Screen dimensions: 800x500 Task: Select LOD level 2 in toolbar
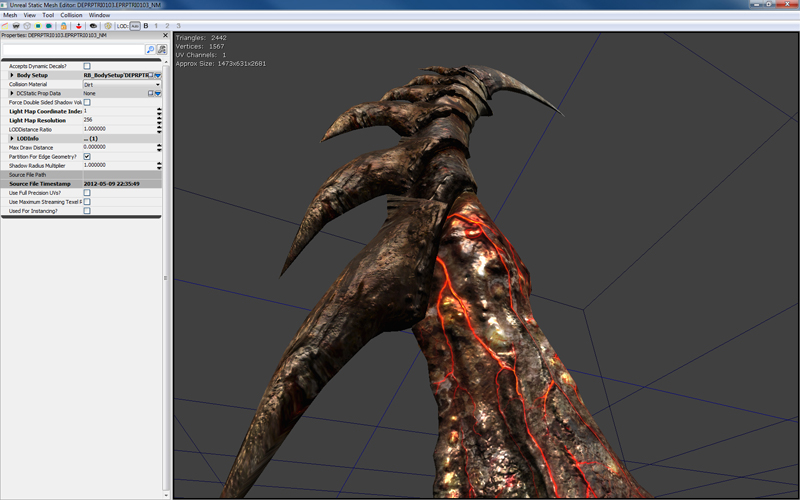tap(167, 26)
